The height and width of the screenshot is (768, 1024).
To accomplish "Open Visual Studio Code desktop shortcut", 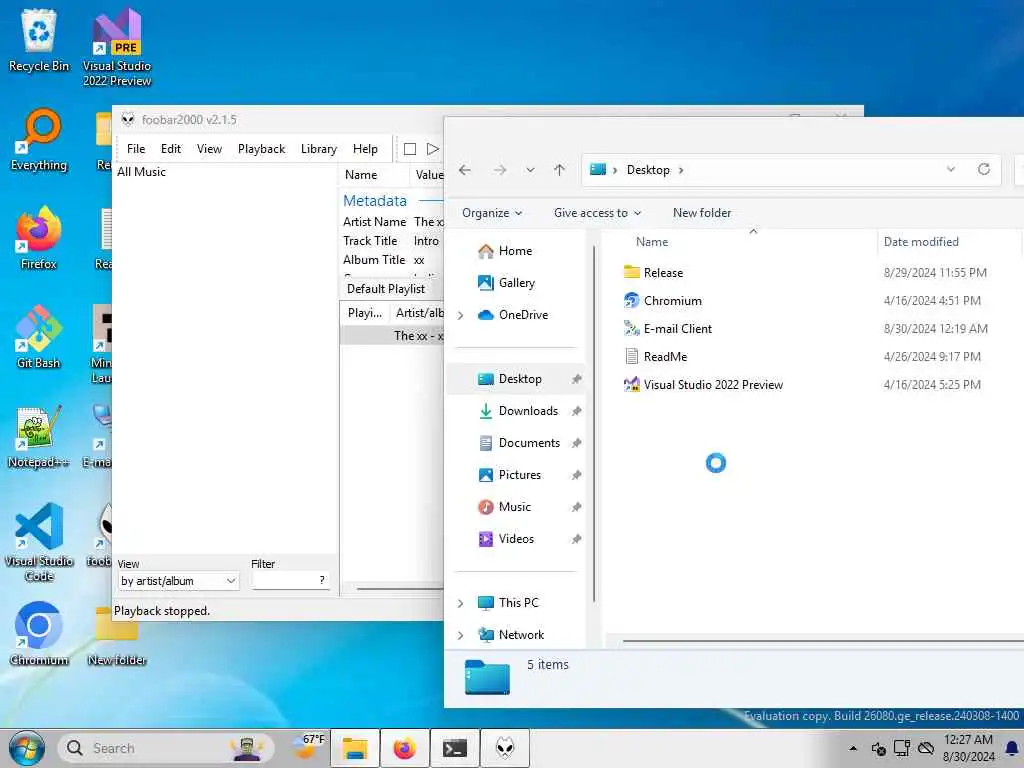I will tap(39, 542).
